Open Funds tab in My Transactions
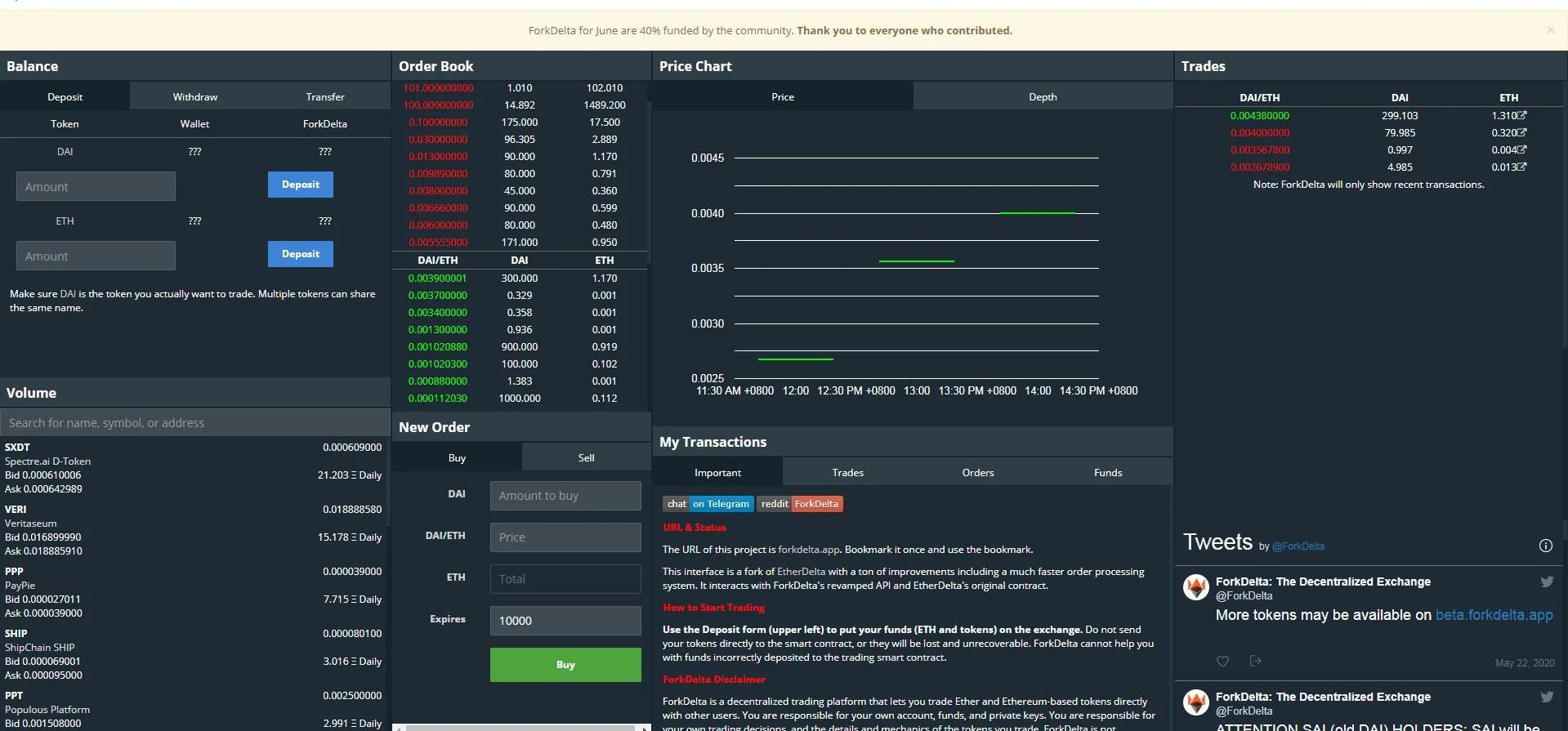The height and width of the screenshot is (731, 1568). 1108,472
